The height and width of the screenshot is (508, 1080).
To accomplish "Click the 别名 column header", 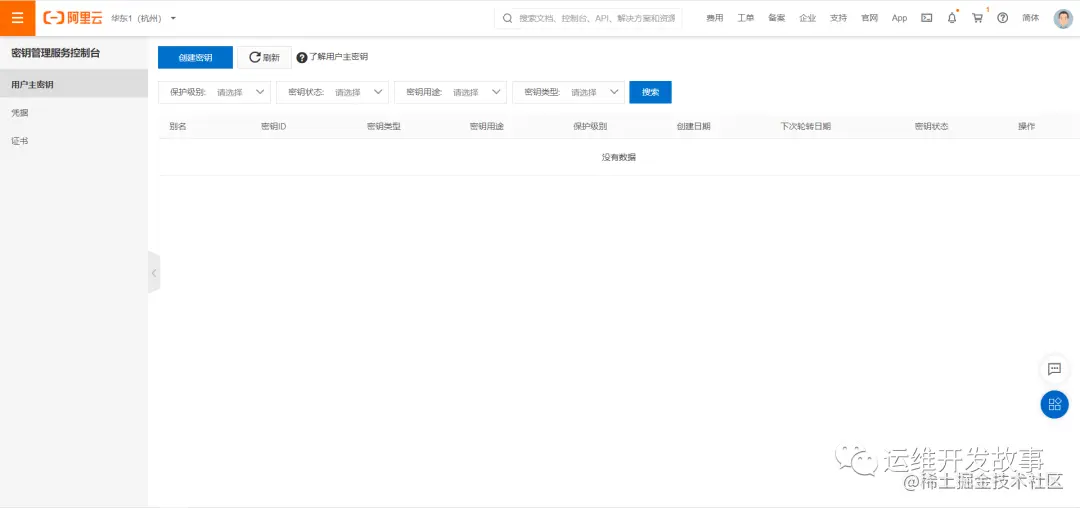I will tap(178, 127).
